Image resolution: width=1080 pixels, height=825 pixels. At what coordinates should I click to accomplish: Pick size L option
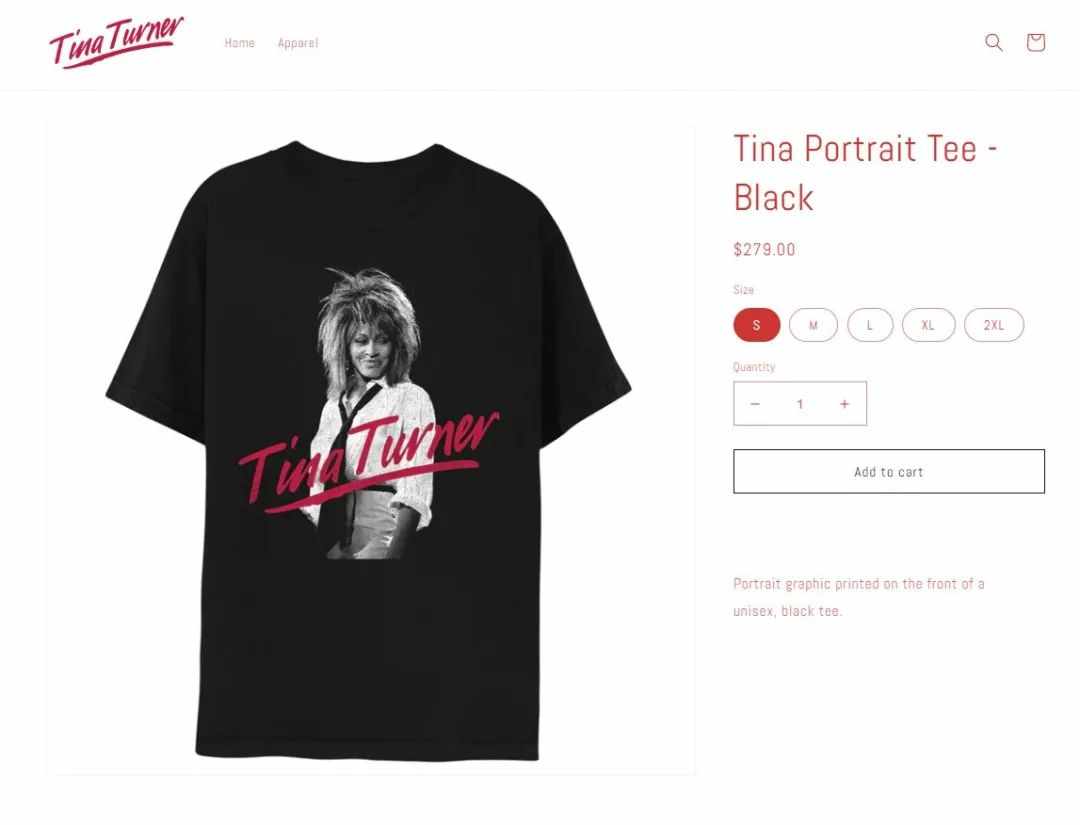[870, 325]
